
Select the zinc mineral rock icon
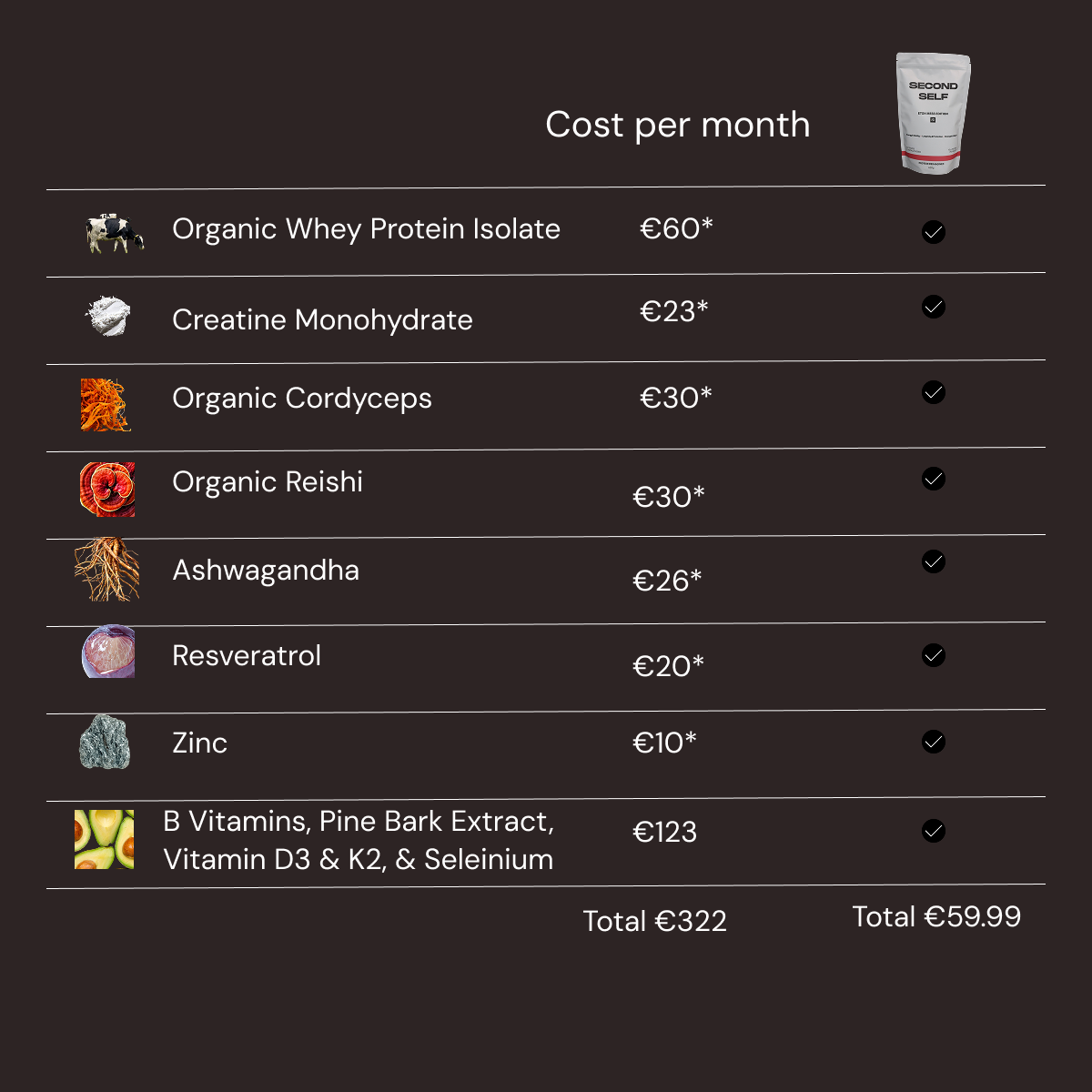pos(105,743)
